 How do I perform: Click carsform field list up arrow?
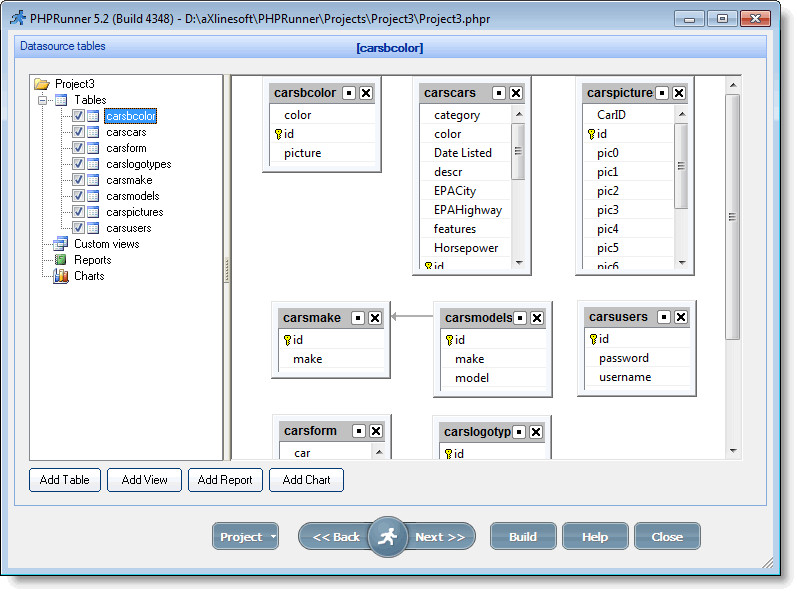pos(379,452)
